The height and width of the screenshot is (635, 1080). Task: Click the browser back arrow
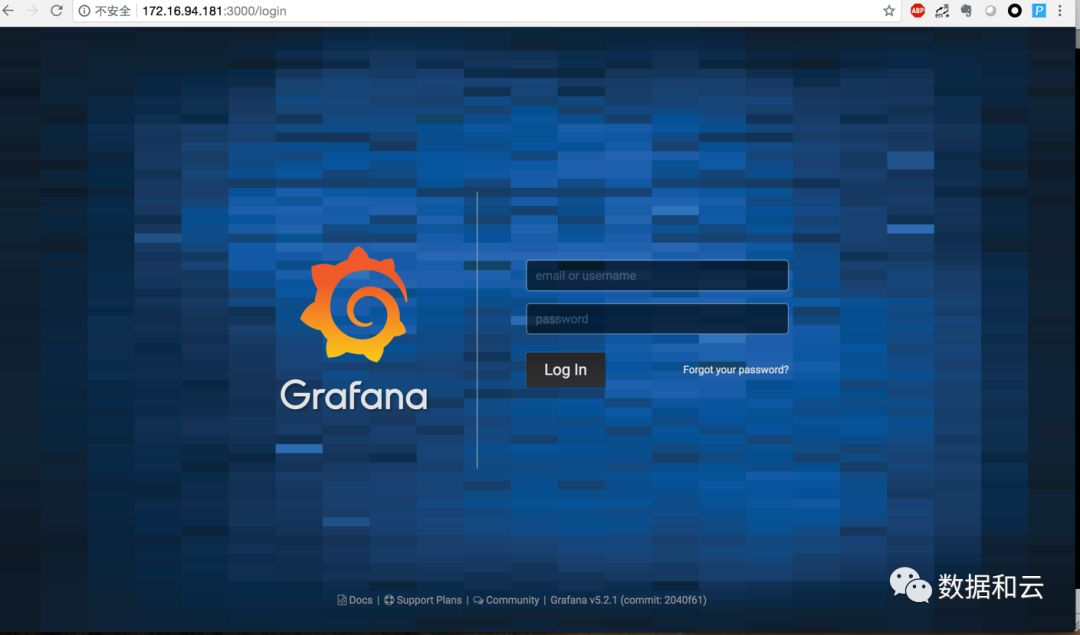pyautogui.click(x=7, y=11)
